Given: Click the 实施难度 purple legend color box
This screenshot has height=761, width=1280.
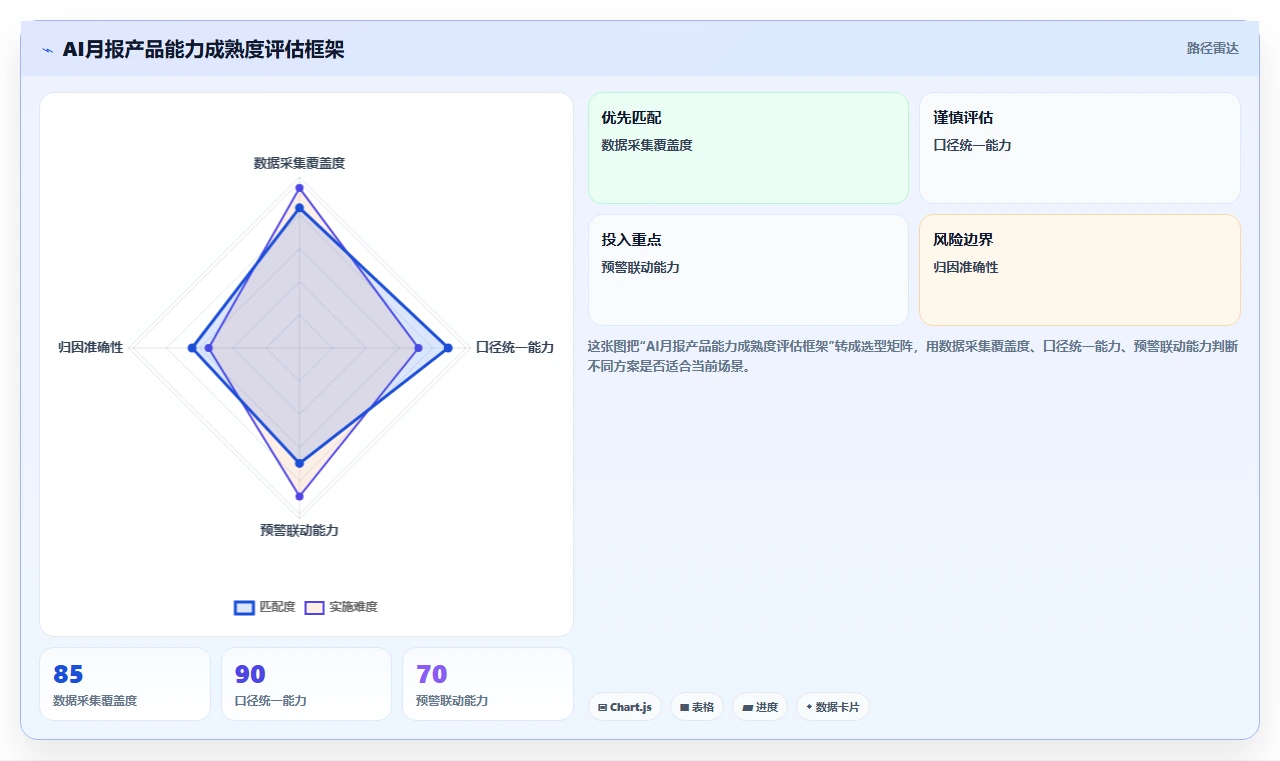Looking at the screenshot, I should [314, 607].
